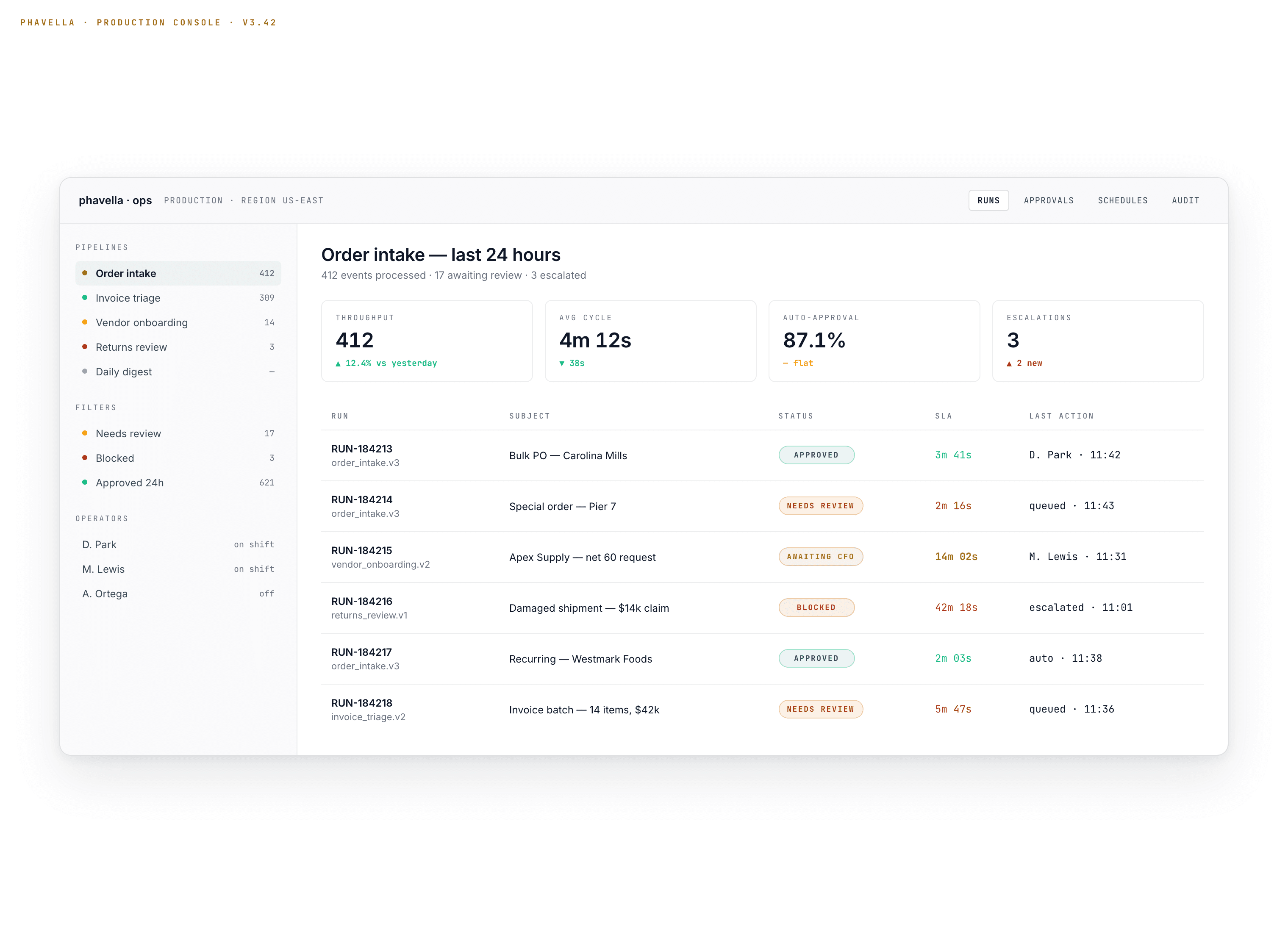Select operator M. Lewis
Image resolution: width=1288 pixels, height=932 pixels.
(x=178, y=569)
